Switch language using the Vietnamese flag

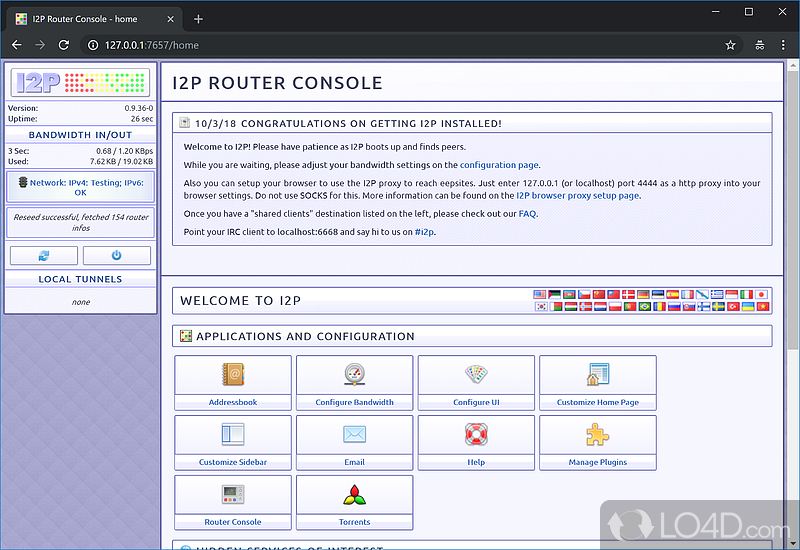tap(763, 307)
